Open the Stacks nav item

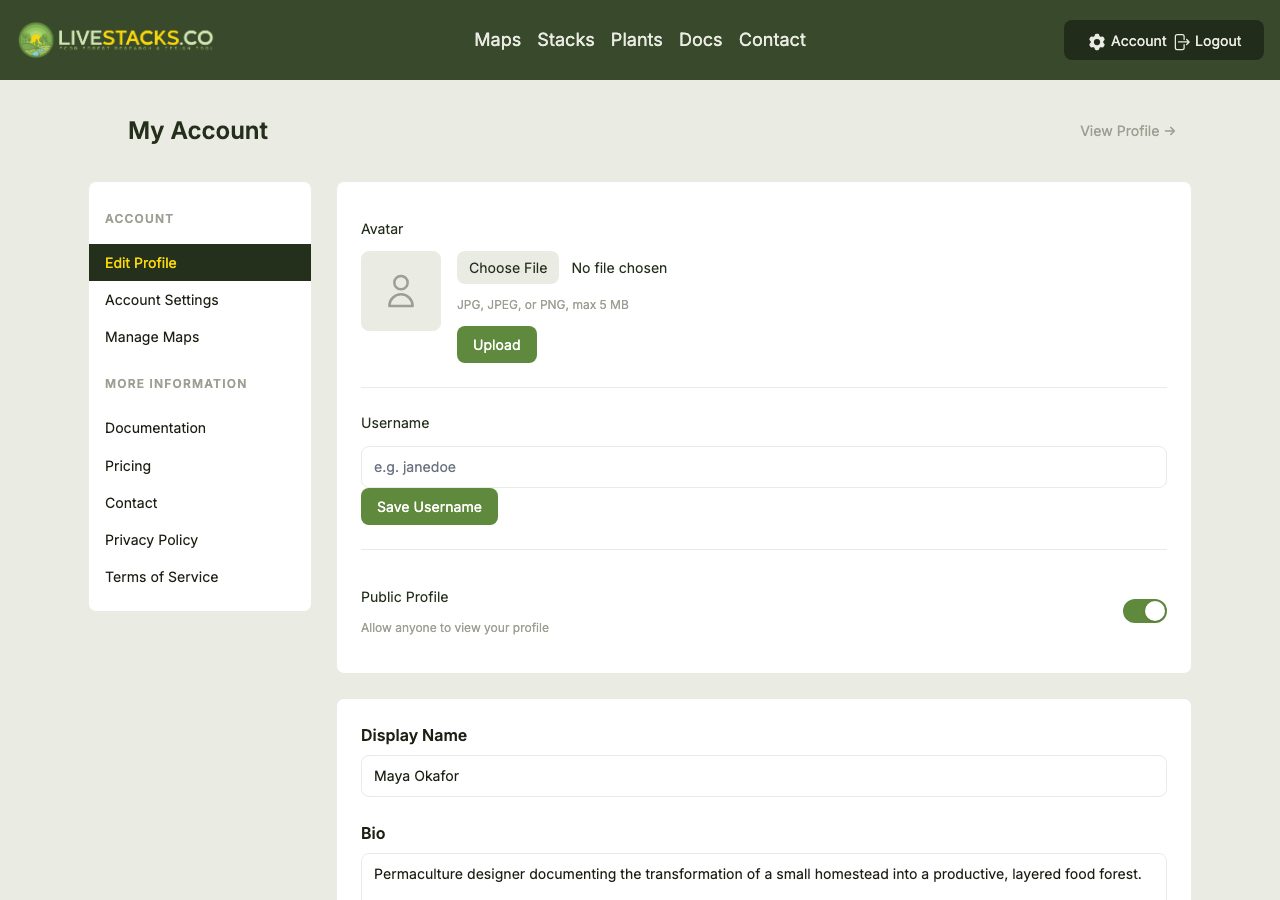[x=566, y=40]
